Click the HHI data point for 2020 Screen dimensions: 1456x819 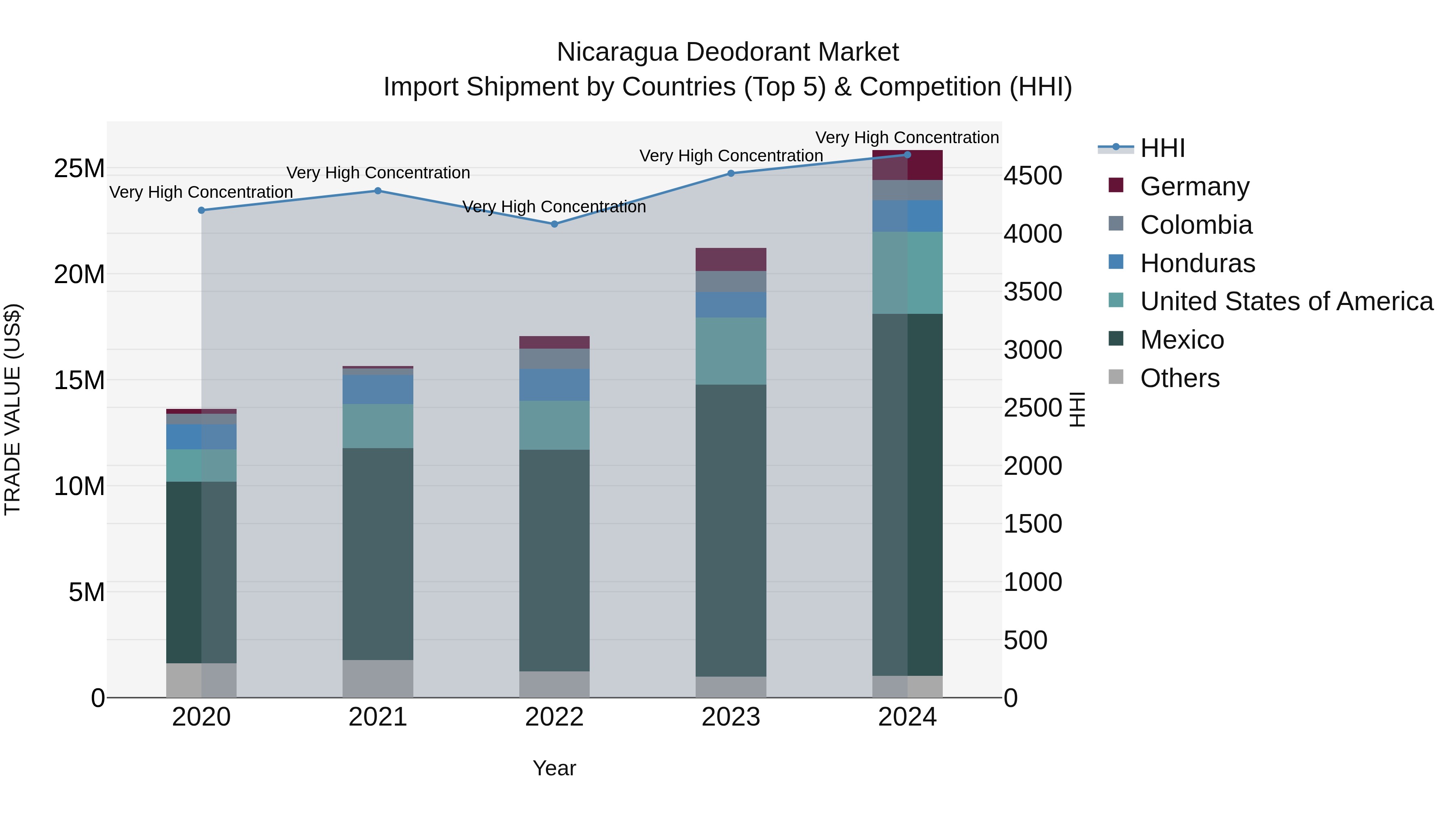(201, 210)
